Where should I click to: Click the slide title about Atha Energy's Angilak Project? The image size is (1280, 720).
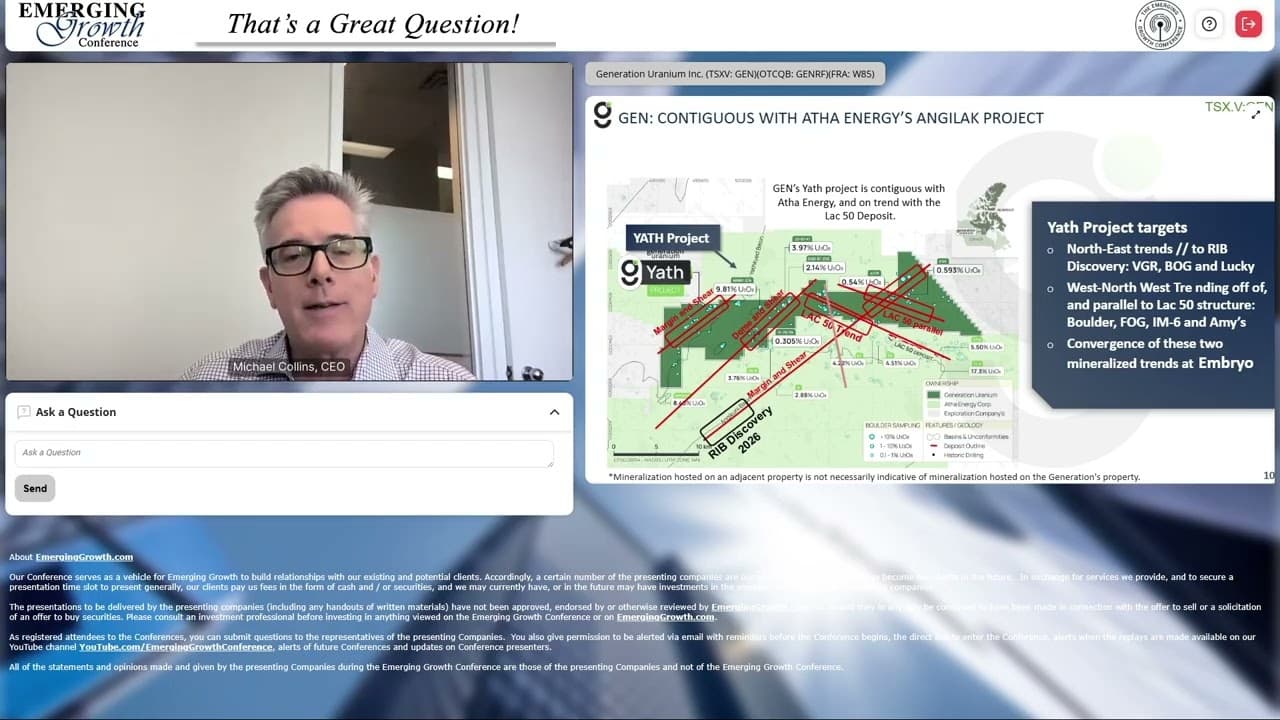[x=831, y=118]
